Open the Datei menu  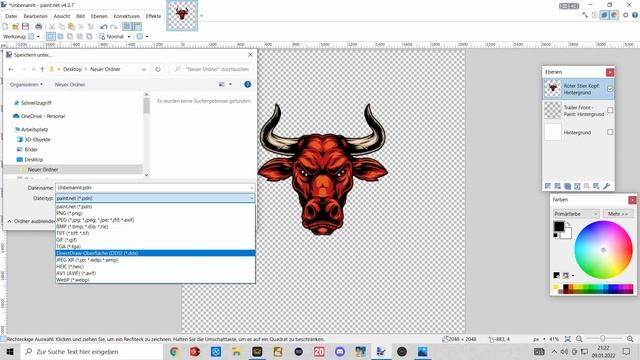(x=11, y=16)
